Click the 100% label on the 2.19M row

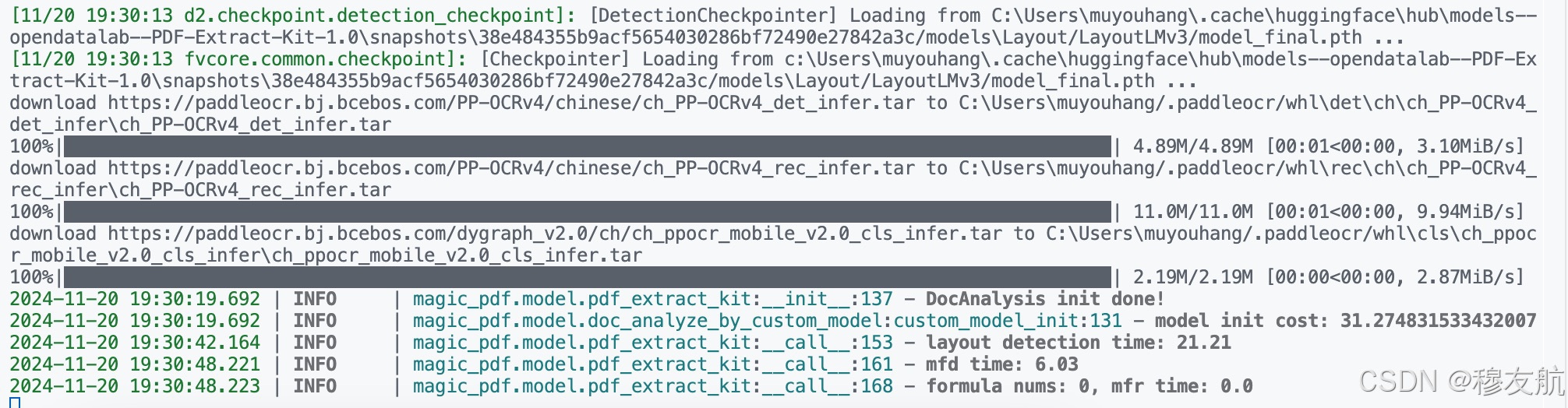31,277
